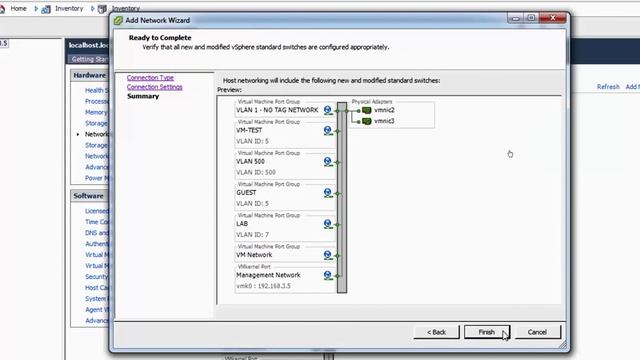Viewport: 640px width, 360px height.
Task: Click the globe icon beside VLAN 500 port group
Action: [x=328, y=162]
